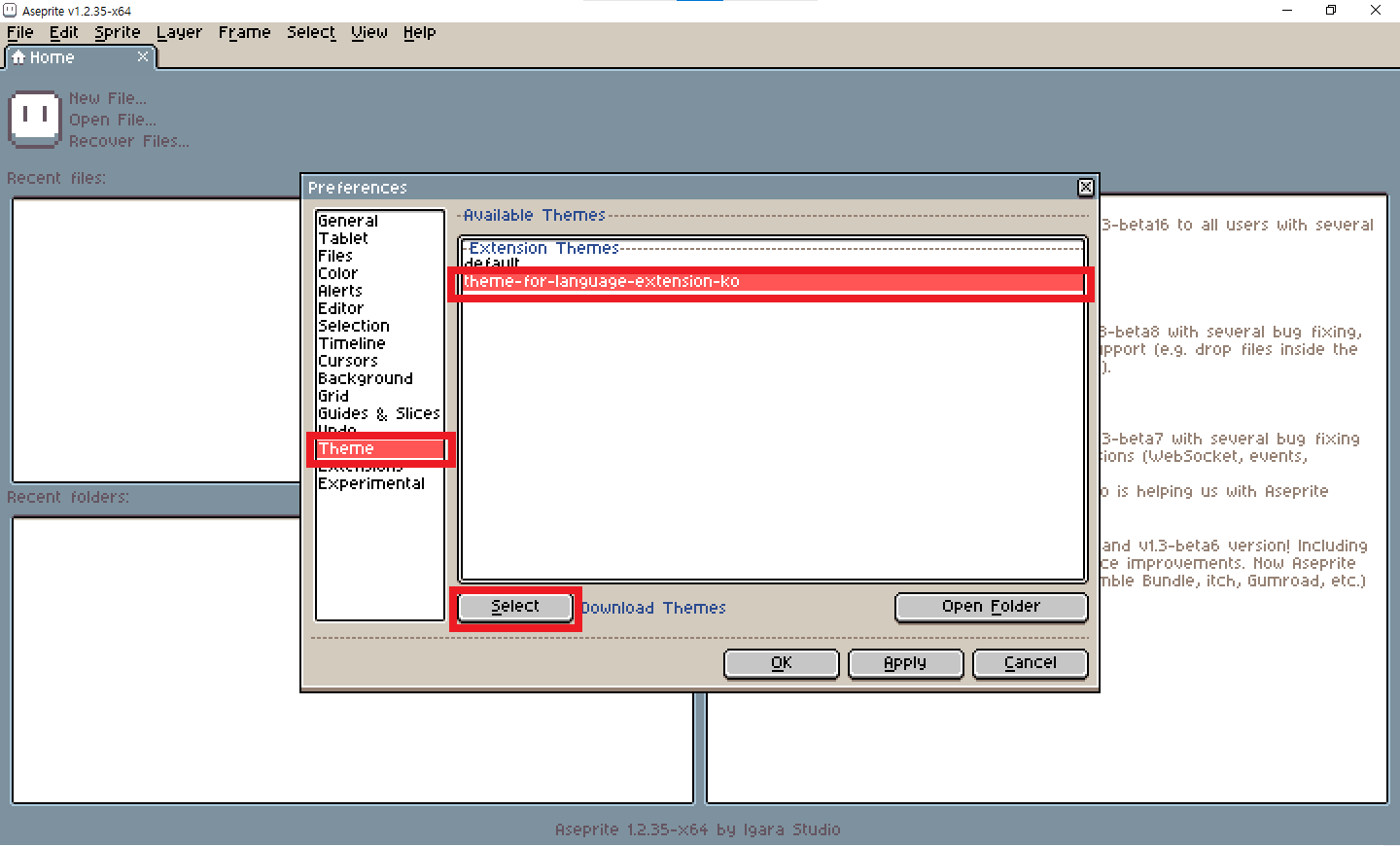Open the View menu
The height and width of the screenshot is (846, 1400).
(x=368, y=32)
